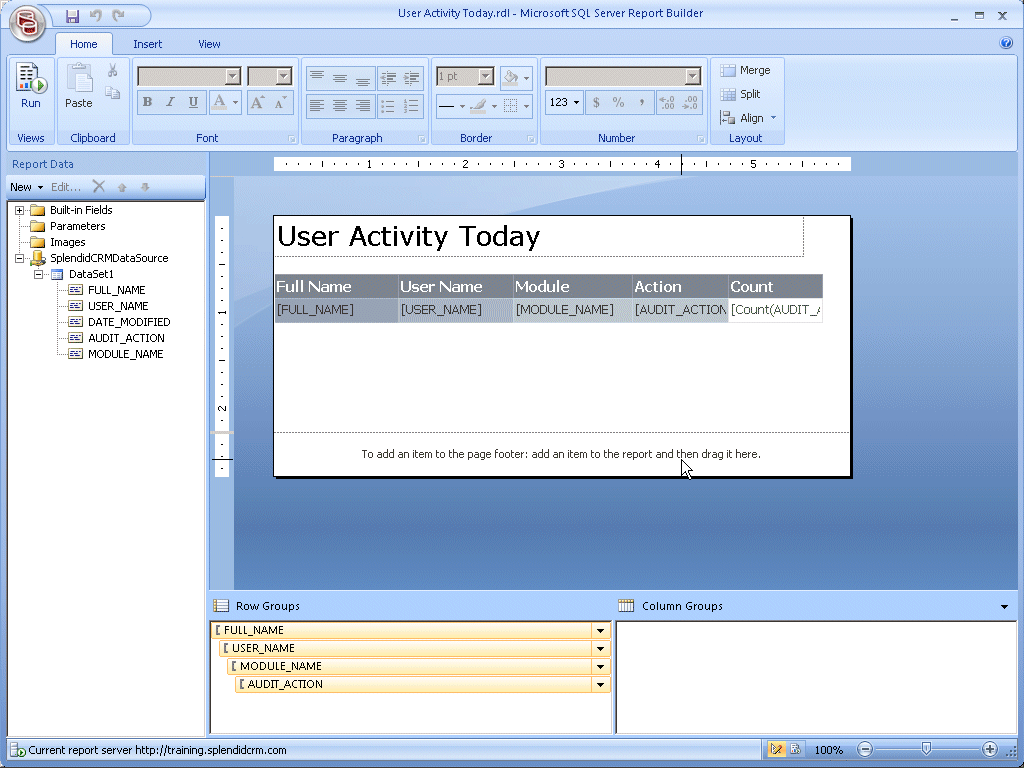Run the report preview
Viewport: 1024px width, 768px height.
(31, 86)
